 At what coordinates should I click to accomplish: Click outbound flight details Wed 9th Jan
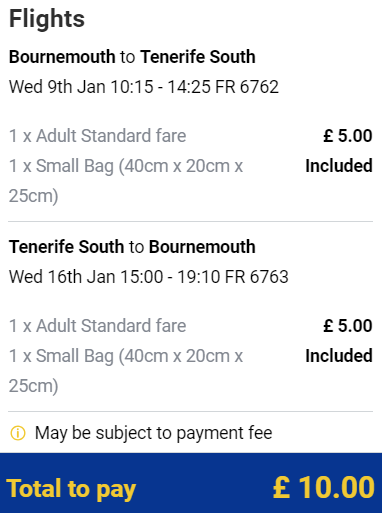[x=144, y=87]
